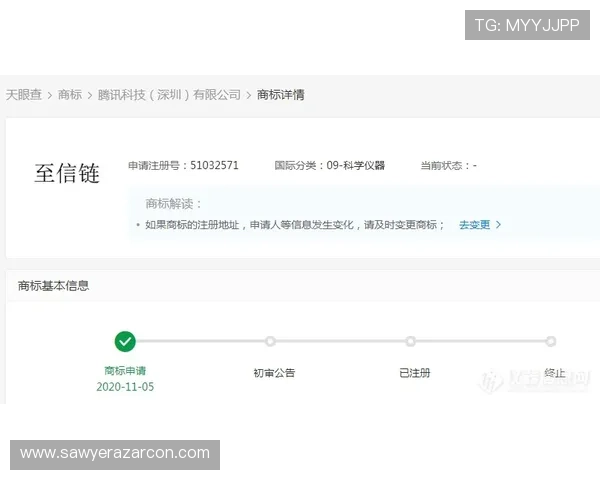600x480 pixels.
Task: Go to the 商标 breadcrumb level
Action: click(x=70, y=95)
